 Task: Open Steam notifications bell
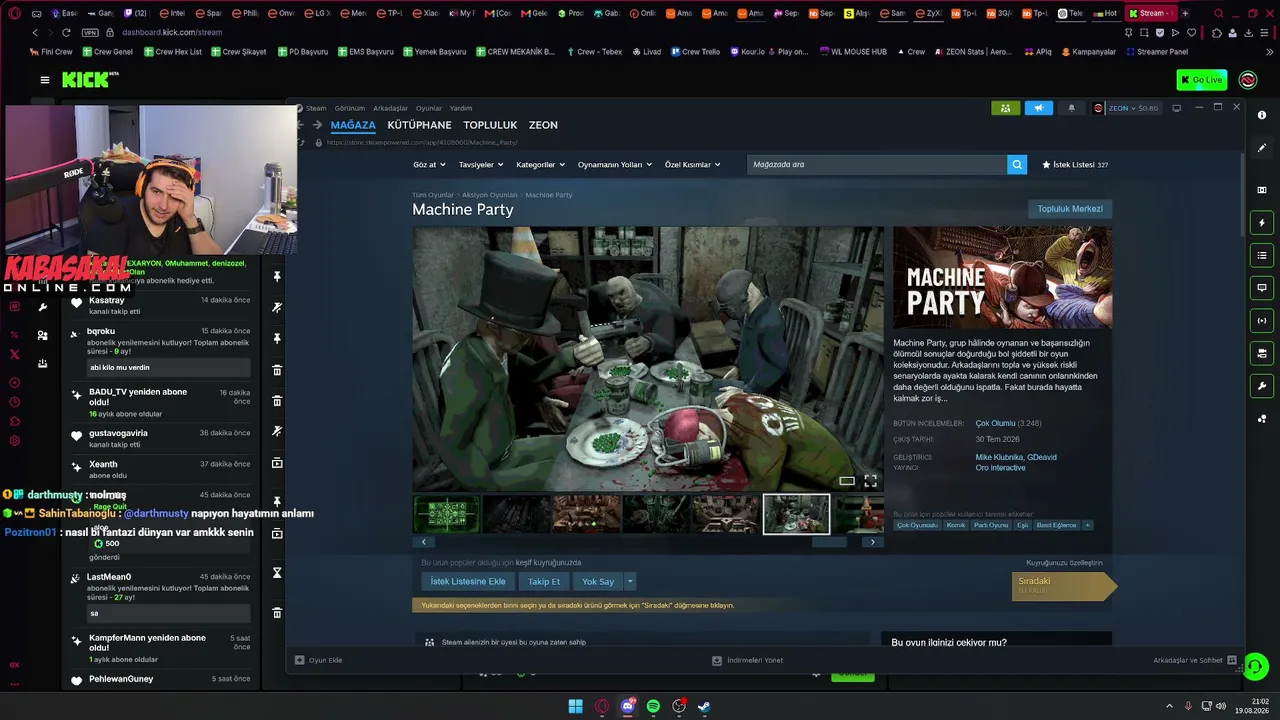point(1072,108)
